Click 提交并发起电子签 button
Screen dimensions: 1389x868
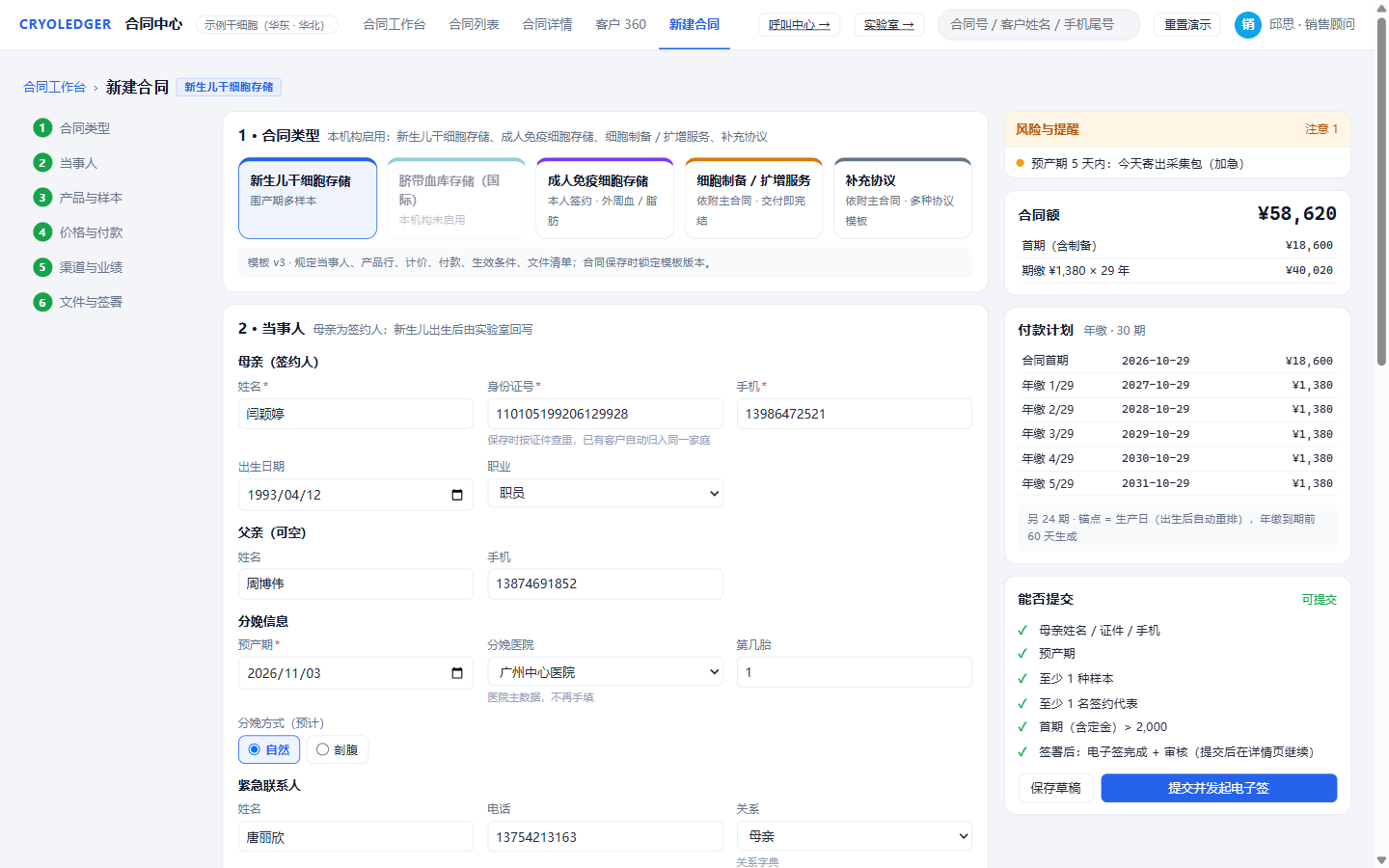pos(1219,788)
